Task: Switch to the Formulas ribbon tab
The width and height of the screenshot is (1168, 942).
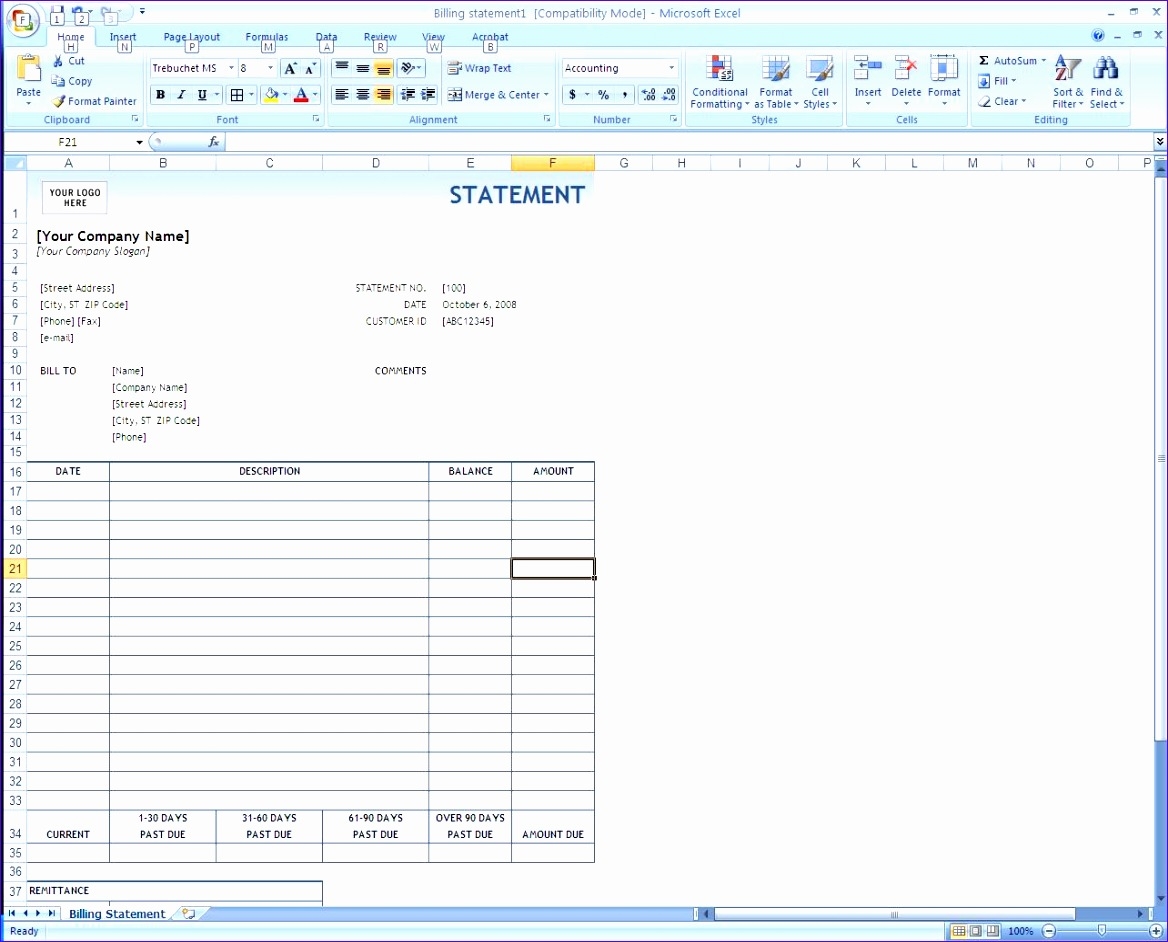Action: click(266, 36)
